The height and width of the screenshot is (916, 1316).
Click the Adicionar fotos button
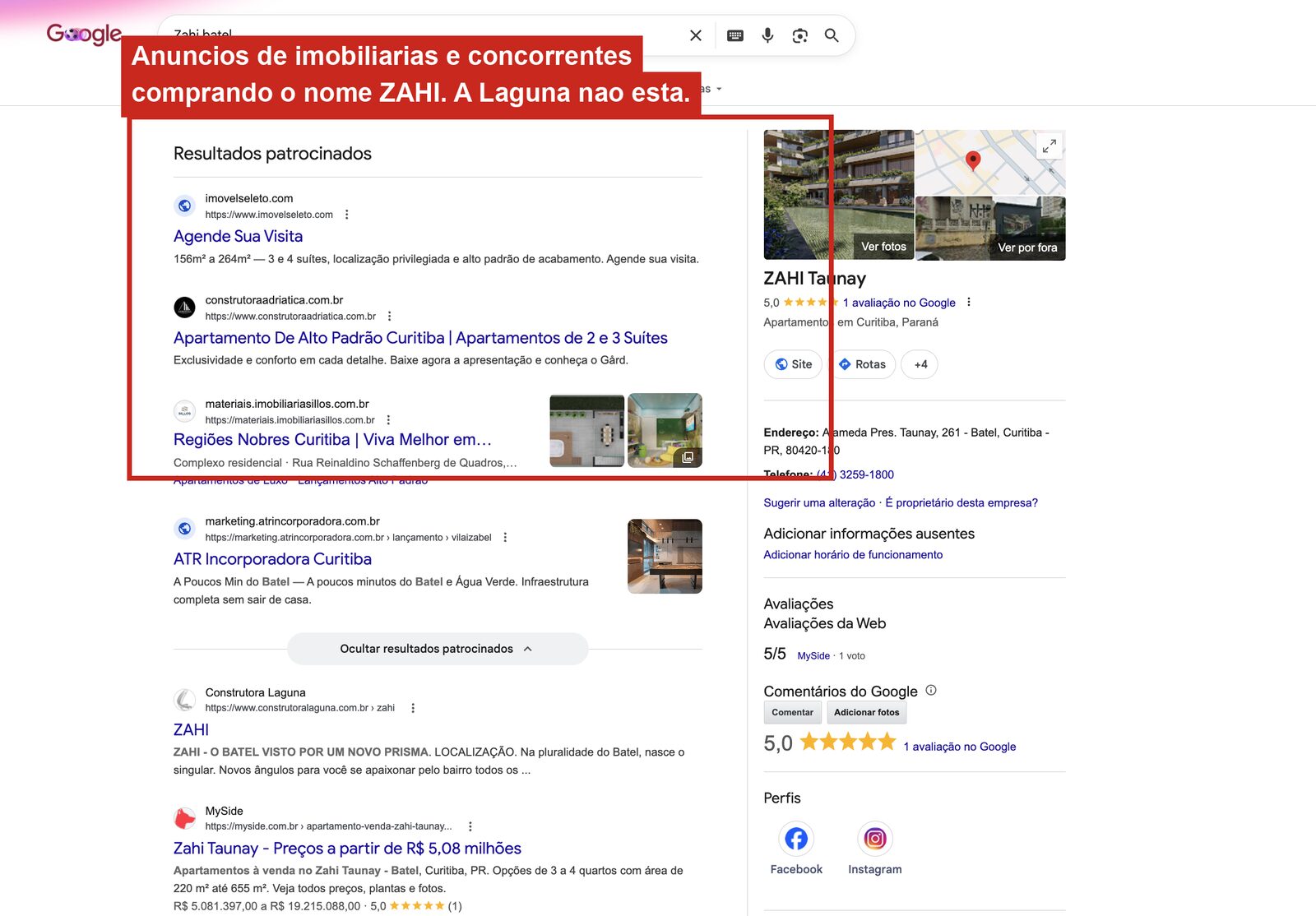pyautogui.click(x=866, y=713)
